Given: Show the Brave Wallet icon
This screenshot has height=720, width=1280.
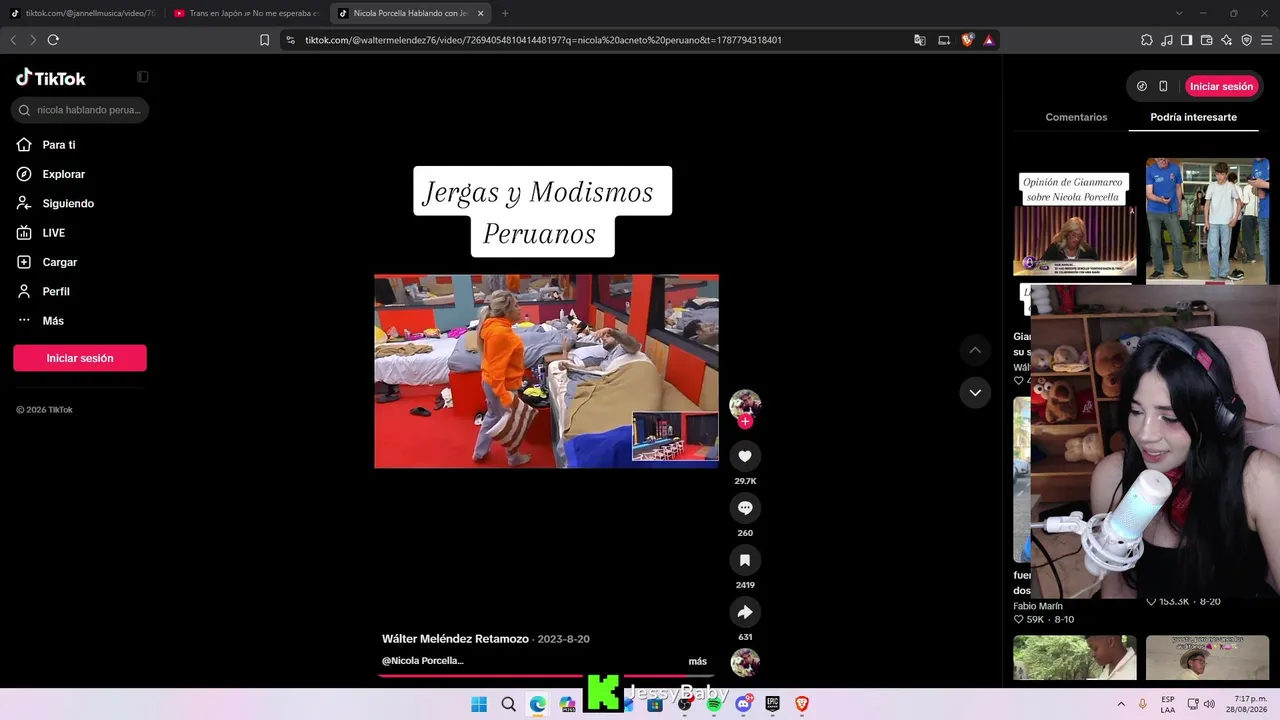Looking at the screenshot, I should (x=1207, y=40).
